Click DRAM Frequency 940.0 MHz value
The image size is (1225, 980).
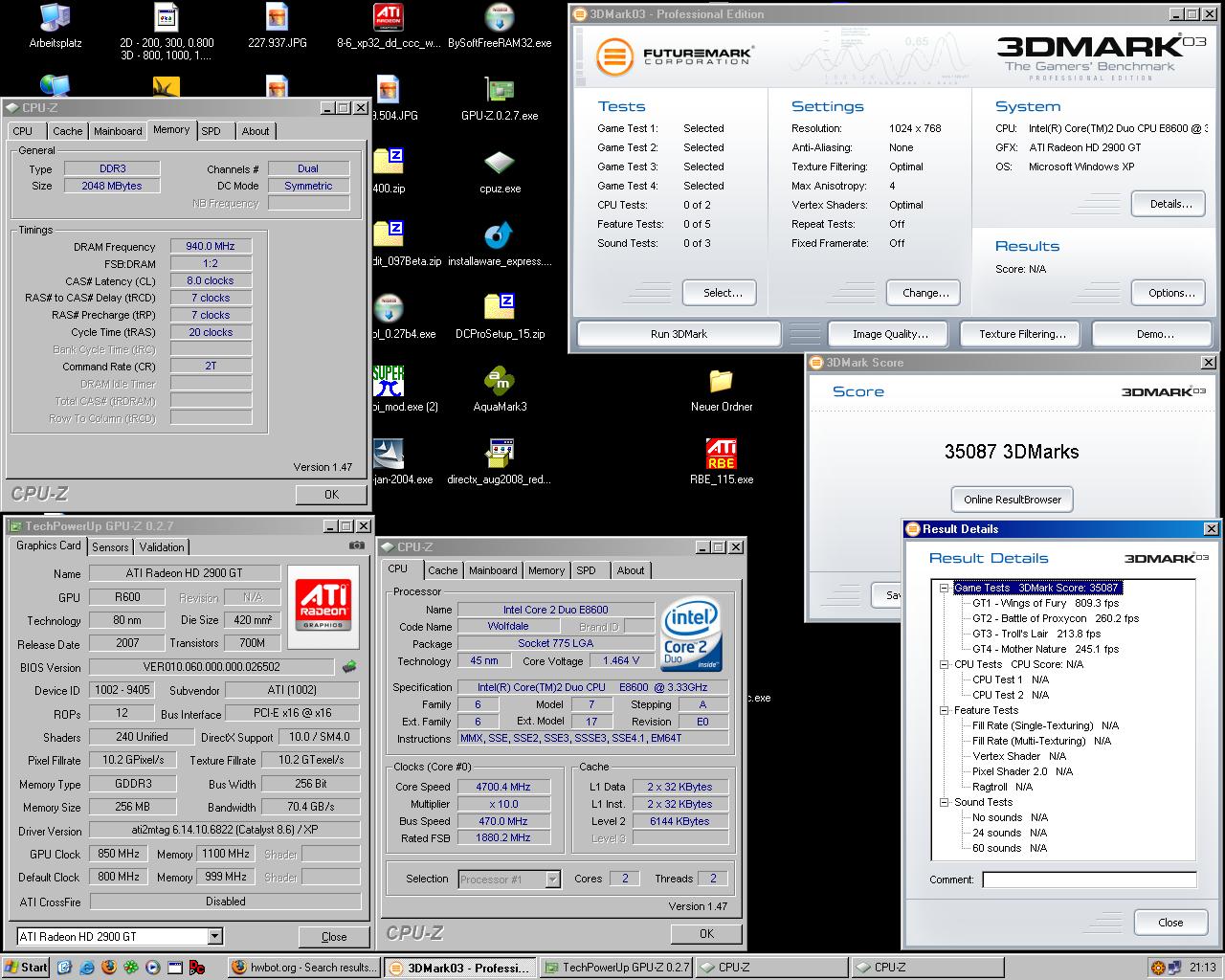click(212, 246)
